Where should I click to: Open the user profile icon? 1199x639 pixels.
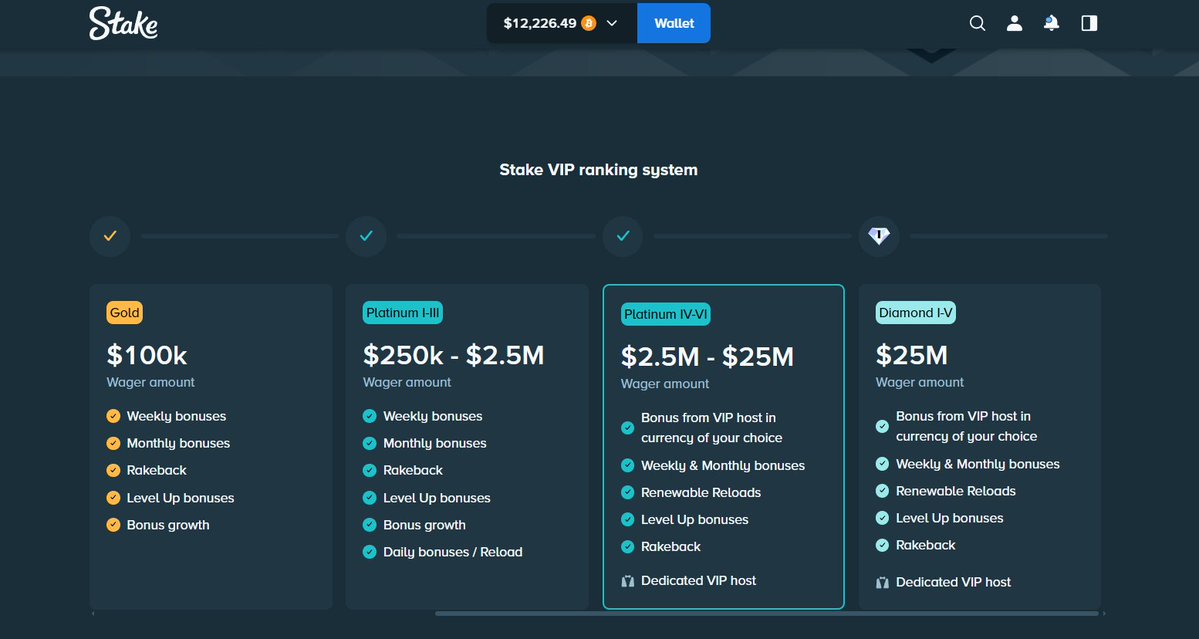pyautogui.click(x=1015, y=23)
